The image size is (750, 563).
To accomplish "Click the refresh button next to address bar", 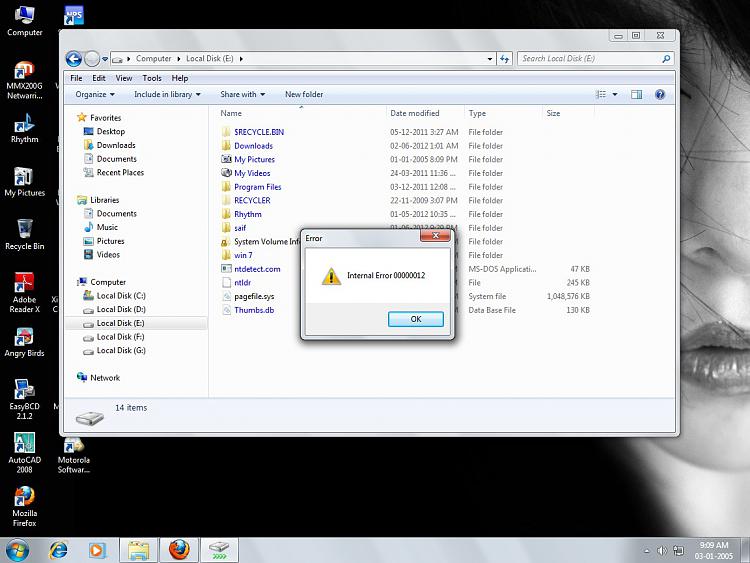I will point(505,59).
